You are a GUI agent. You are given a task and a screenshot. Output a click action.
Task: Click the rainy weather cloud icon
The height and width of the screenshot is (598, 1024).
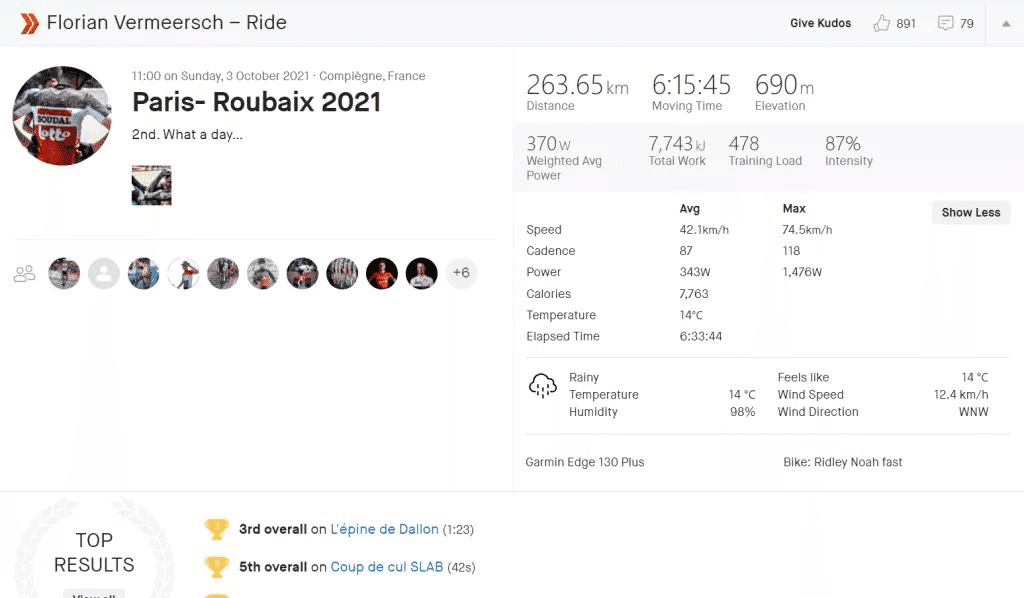point(542,386)
